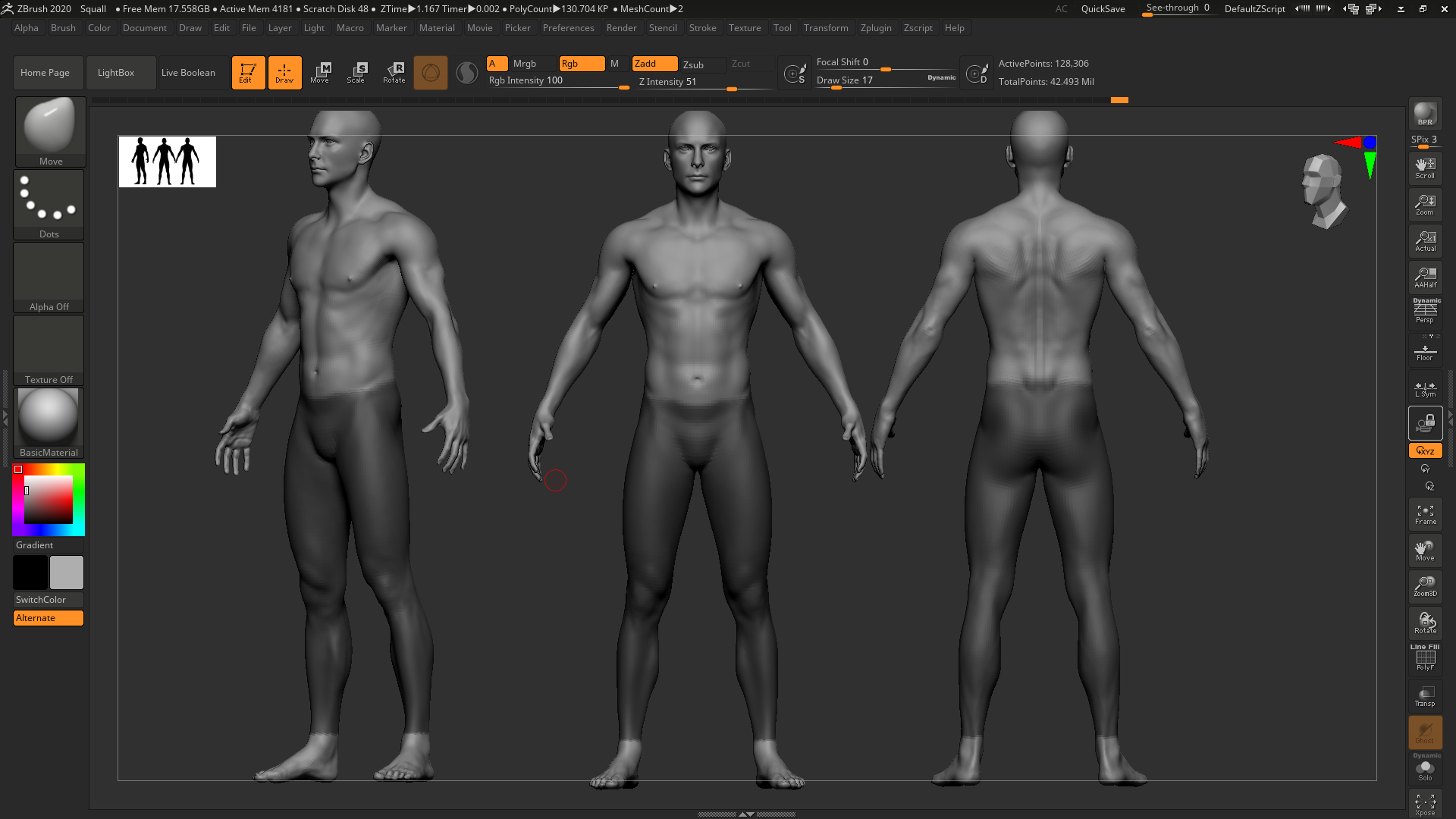This screenshot has width=1456, height=819.
Task: Click the Xpose explode subtools icon
Action: 1425,804
